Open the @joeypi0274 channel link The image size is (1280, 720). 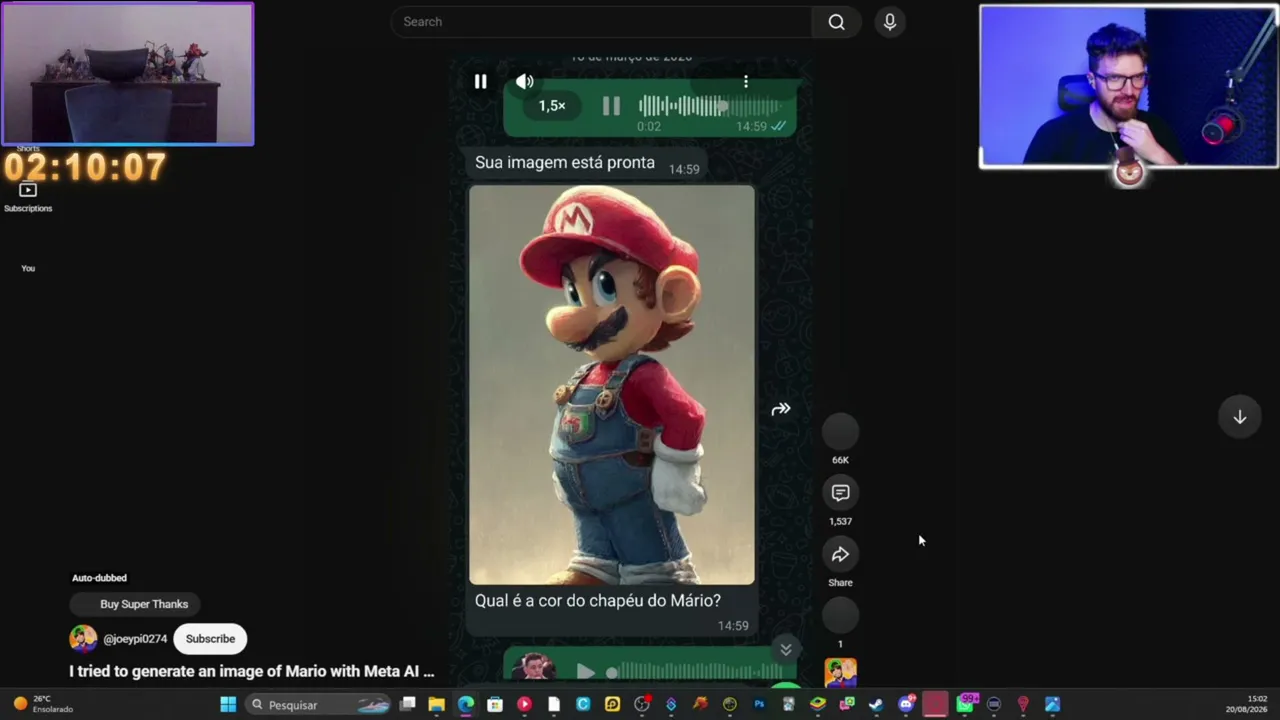point(135,639)
